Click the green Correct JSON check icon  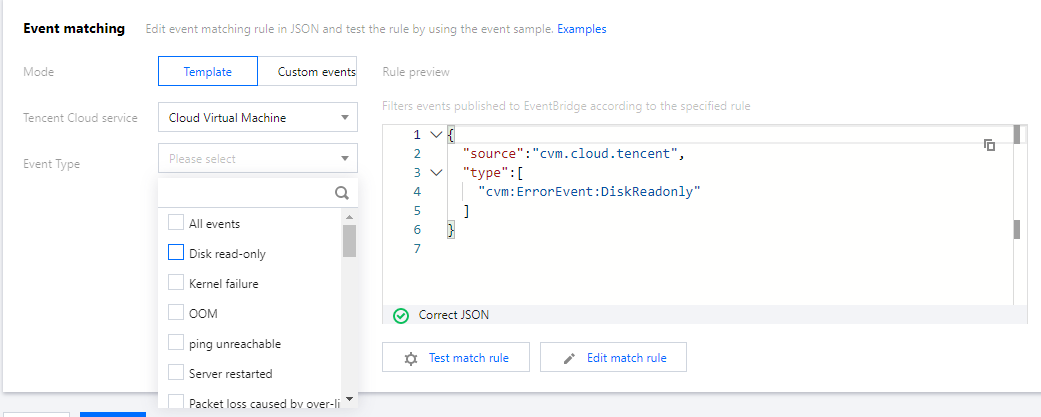(401, 315)
